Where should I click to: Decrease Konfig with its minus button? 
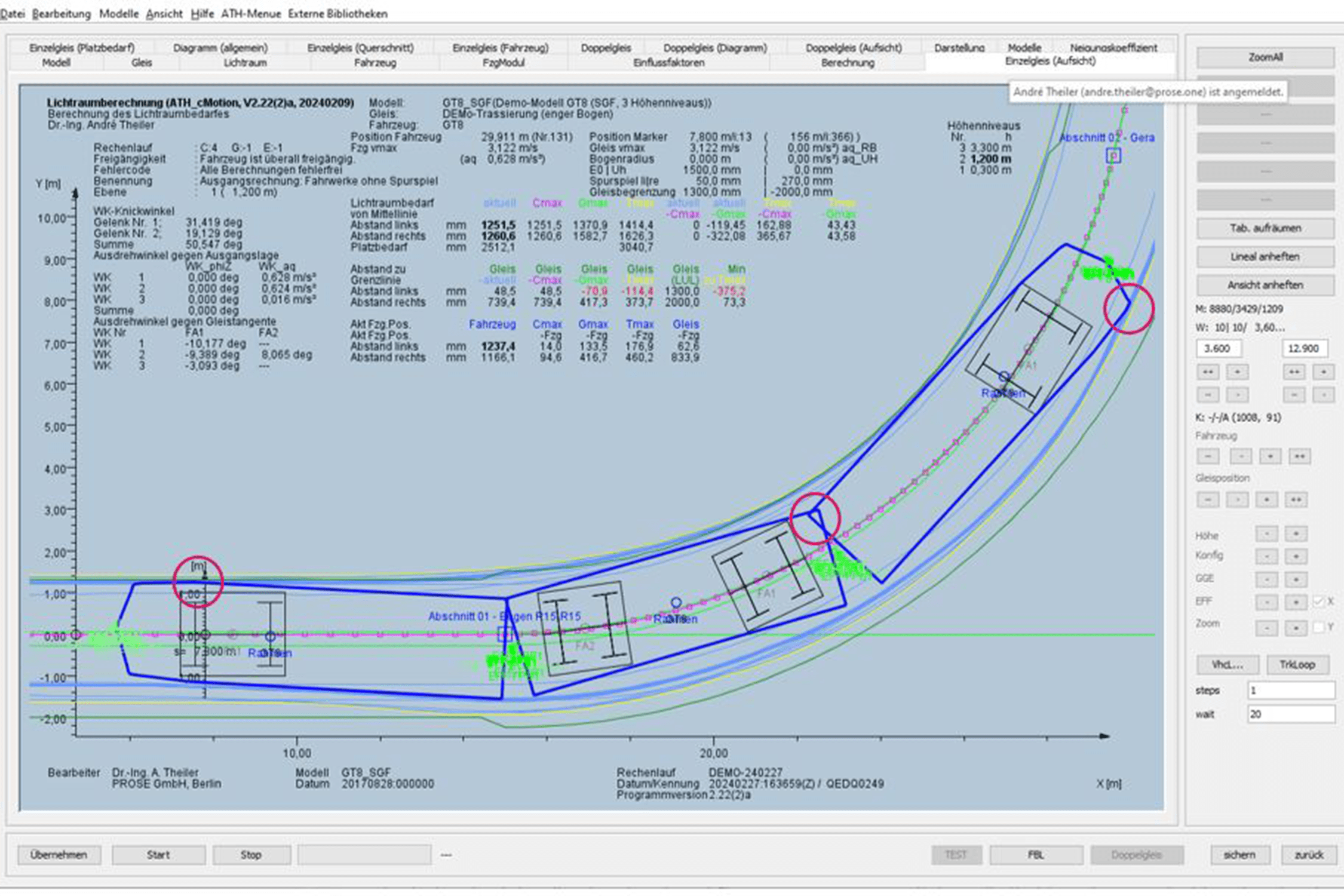tap(1266, 556)
